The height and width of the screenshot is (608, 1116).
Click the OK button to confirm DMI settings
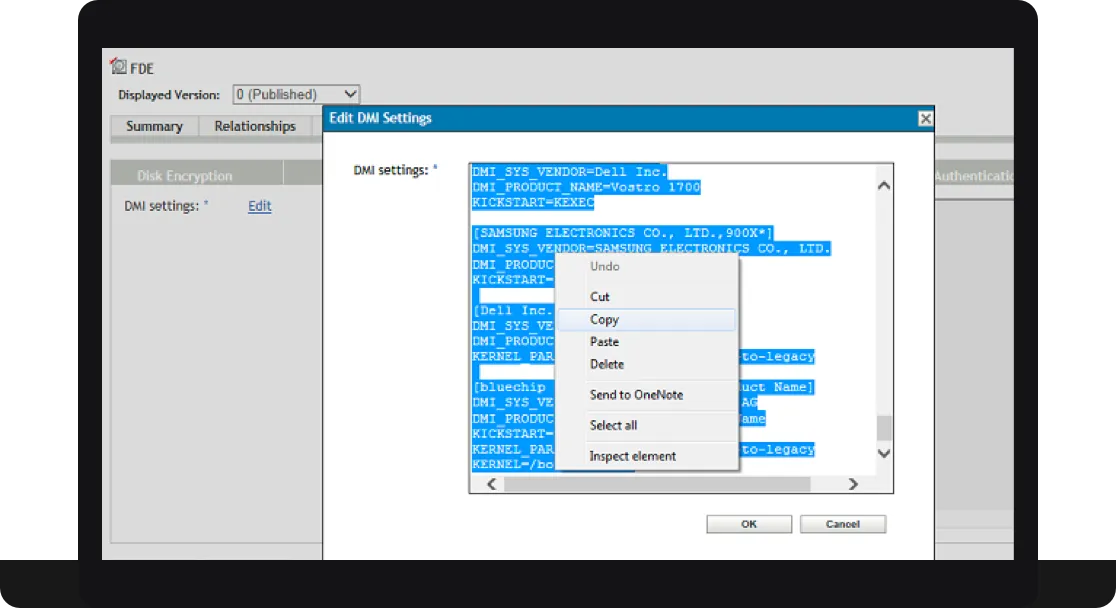click(x=748, y=523)
